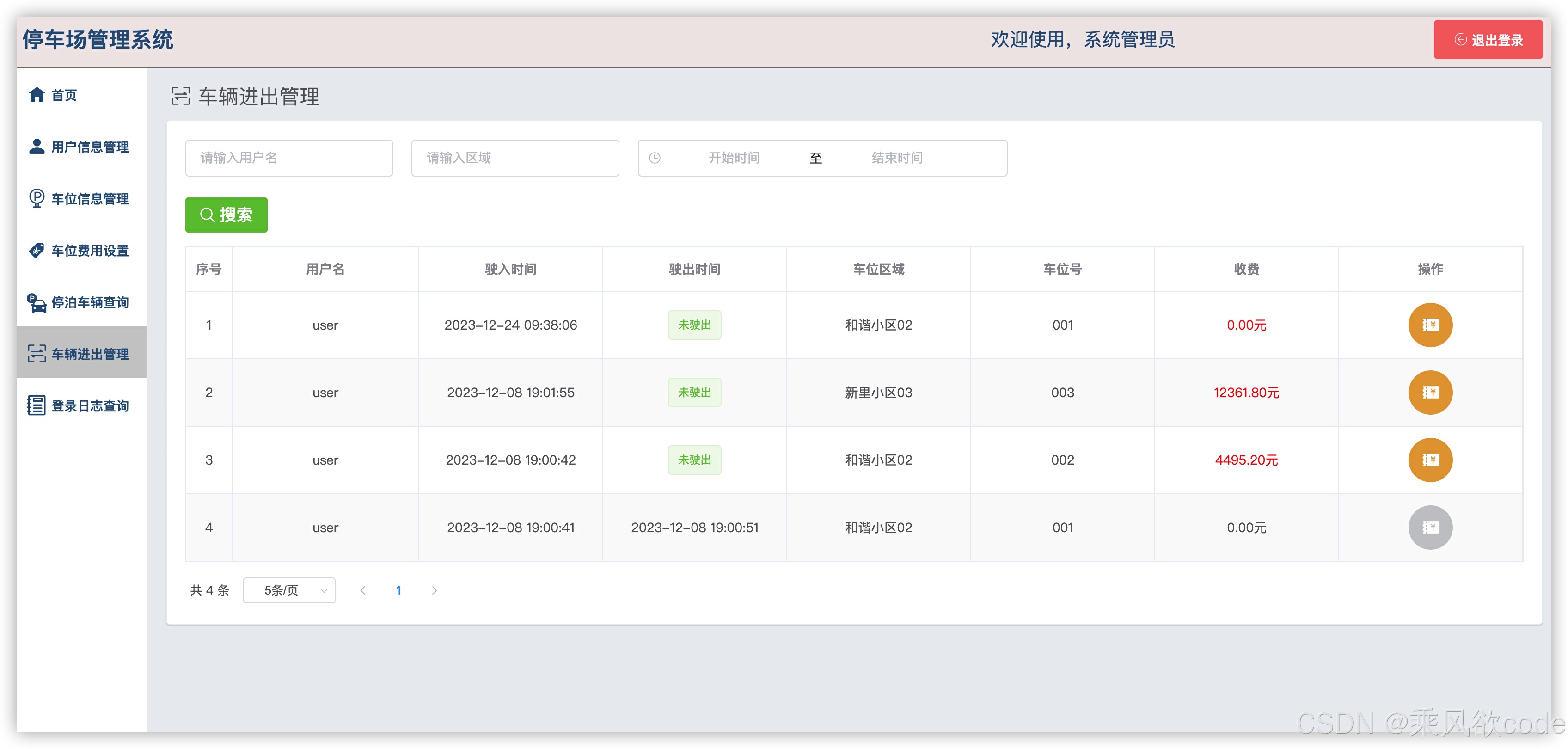The width and height of the screenshot is (1568, 749).
Task: Open 登录日志查询 from the sidebar
Action: point(90,405)
